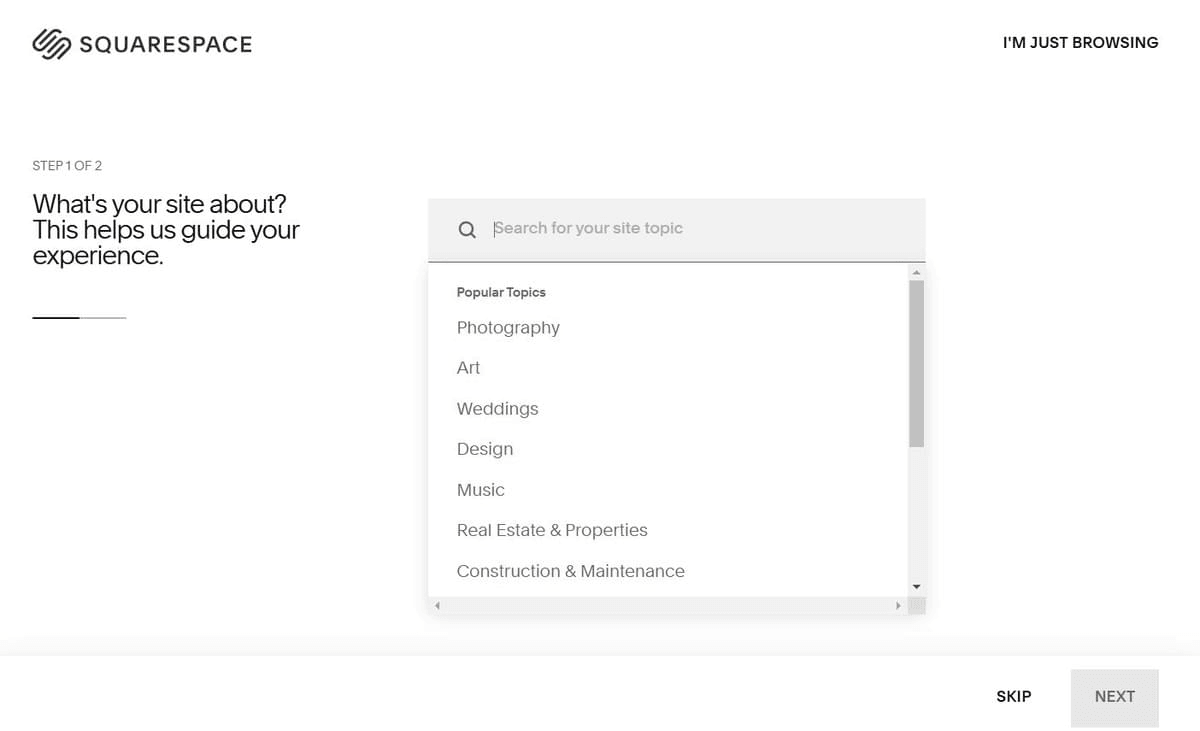Click the Popular Topics header
This screenshot has height=731, width=1200.
501,291
